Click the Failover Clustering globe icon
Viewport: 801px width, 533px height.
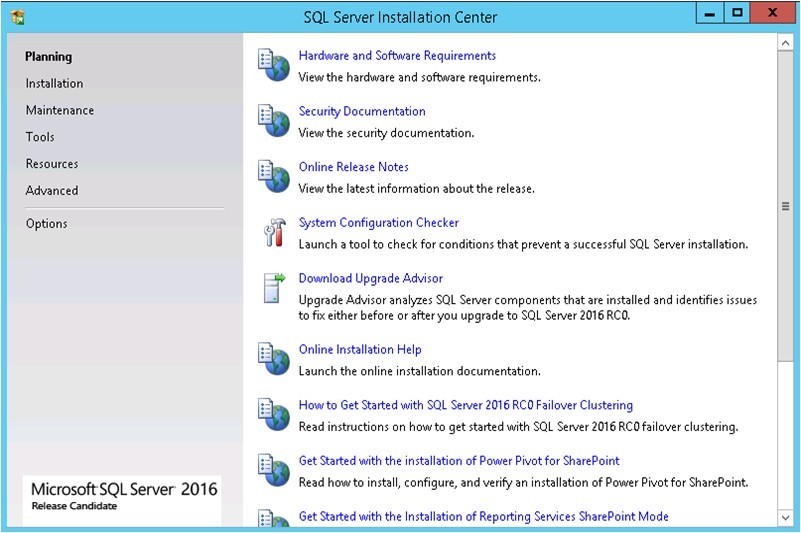(274, 414)
